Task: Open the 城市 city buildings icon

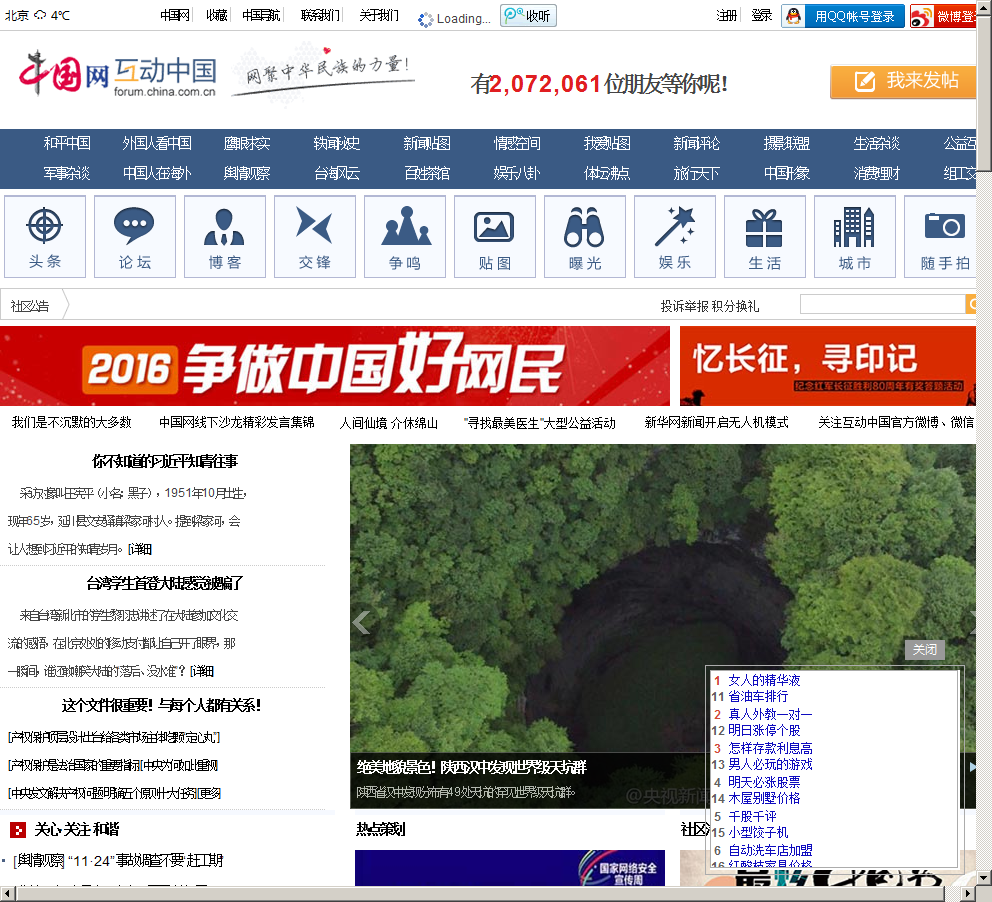Action: tap(855, 237)
